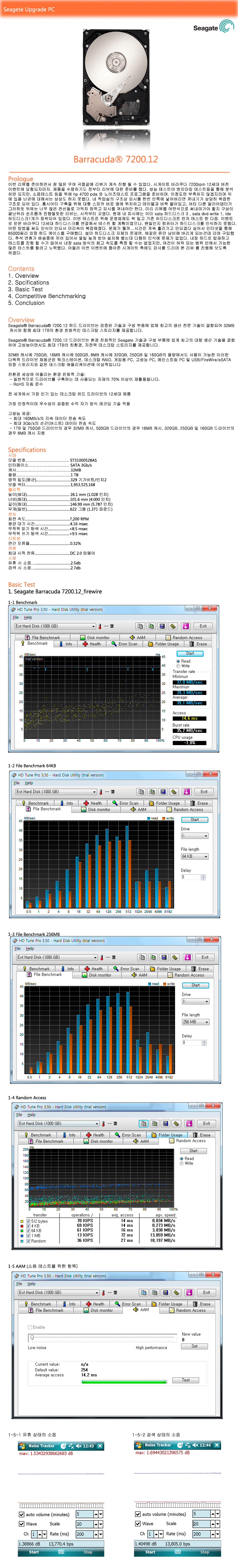The width and height of the screenshot is (238, 1568).
Task: Toggle the 512 bytes checkbox in the Random Access results
Action: tap(28, 1221)
